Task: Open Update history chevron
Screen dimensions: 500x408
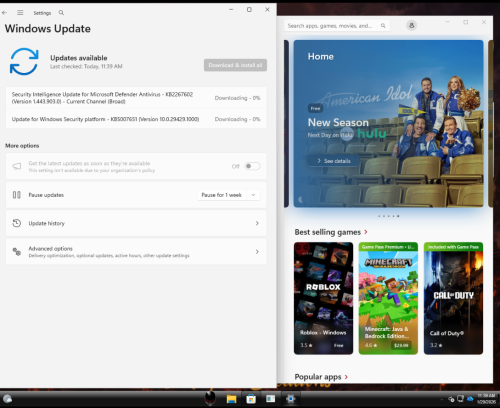Action: (x=257, y=223)
